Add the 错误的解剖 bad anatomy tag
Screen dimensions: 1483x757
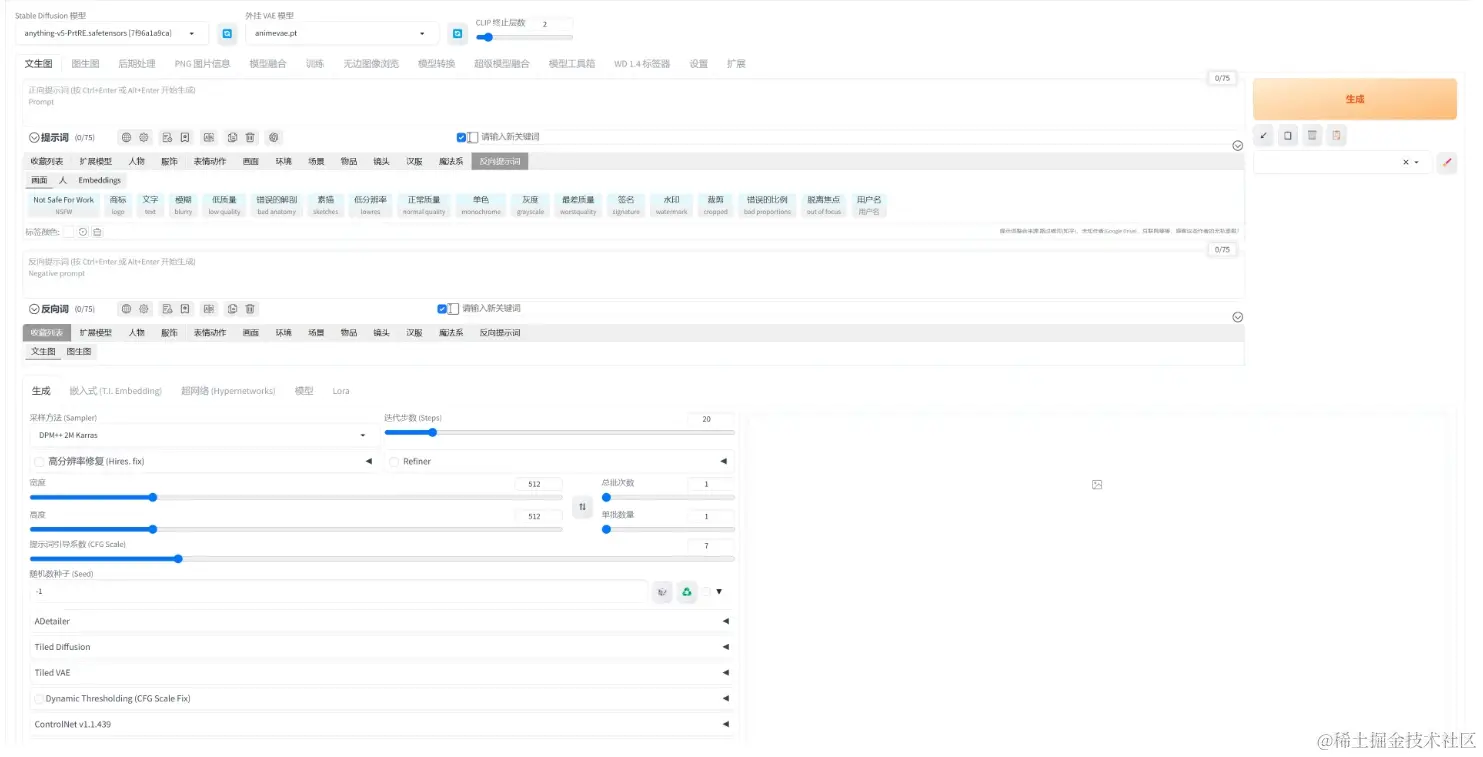(x=276, y=205)
